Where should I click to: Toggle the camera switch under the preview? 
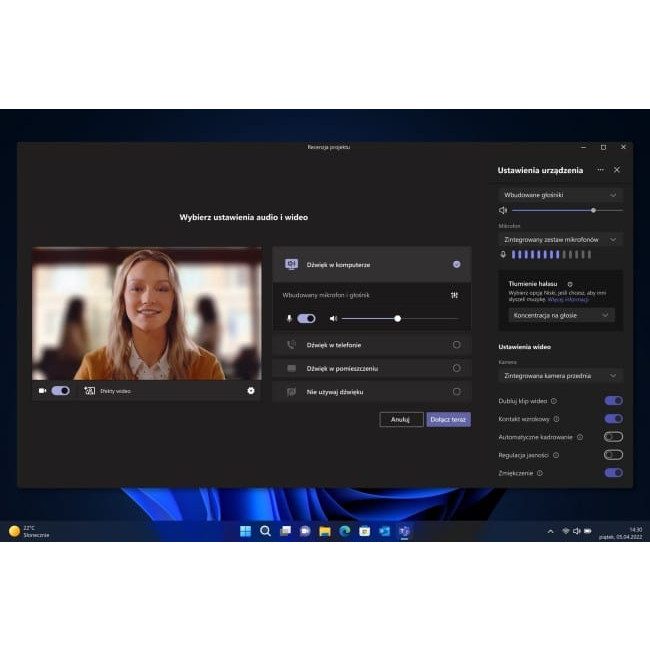[x=61, y=390]
